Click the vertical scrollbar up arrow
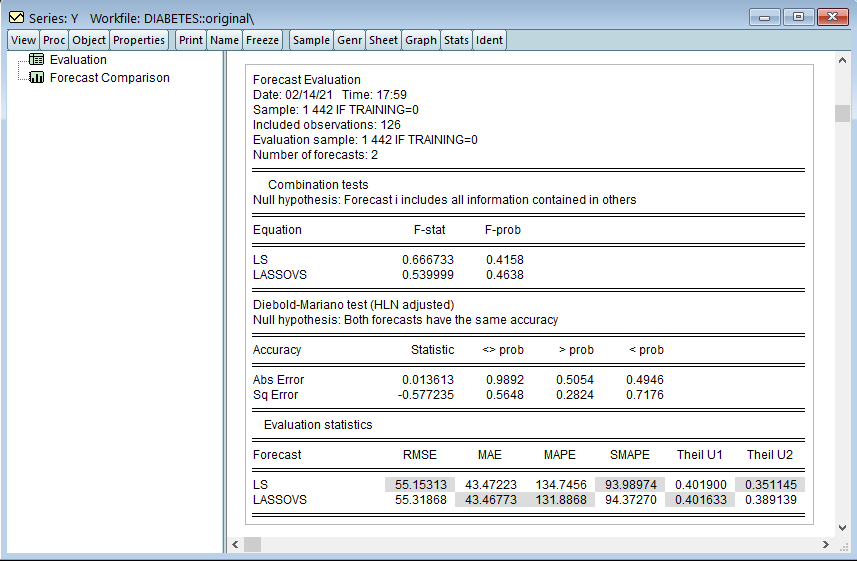Image resolution: width=857 pixels, height=561 pixels. pos(842,60)
